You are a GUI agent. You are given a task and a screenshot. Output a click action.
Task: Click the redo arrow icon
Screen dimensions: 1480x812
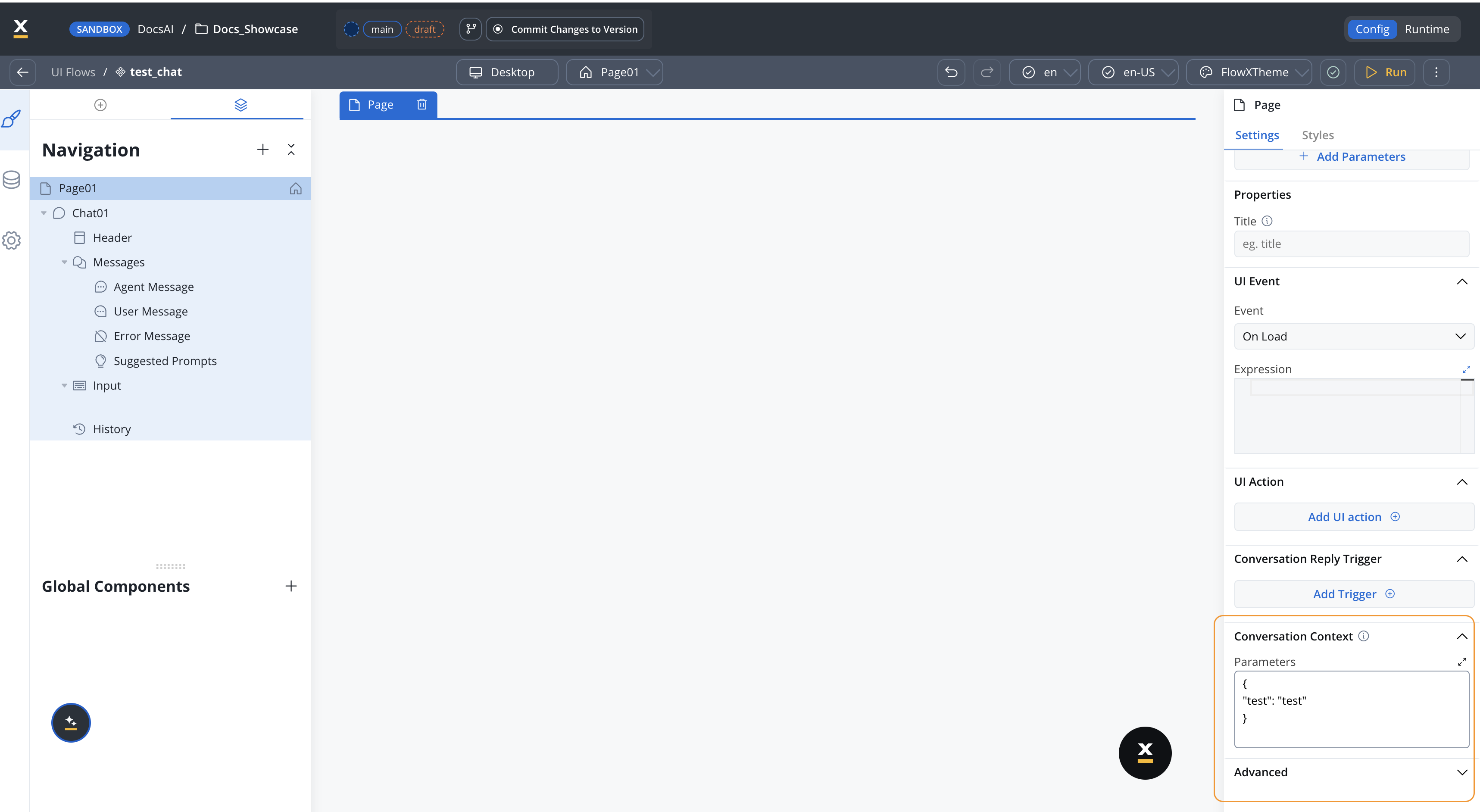[x=987, y=72]
